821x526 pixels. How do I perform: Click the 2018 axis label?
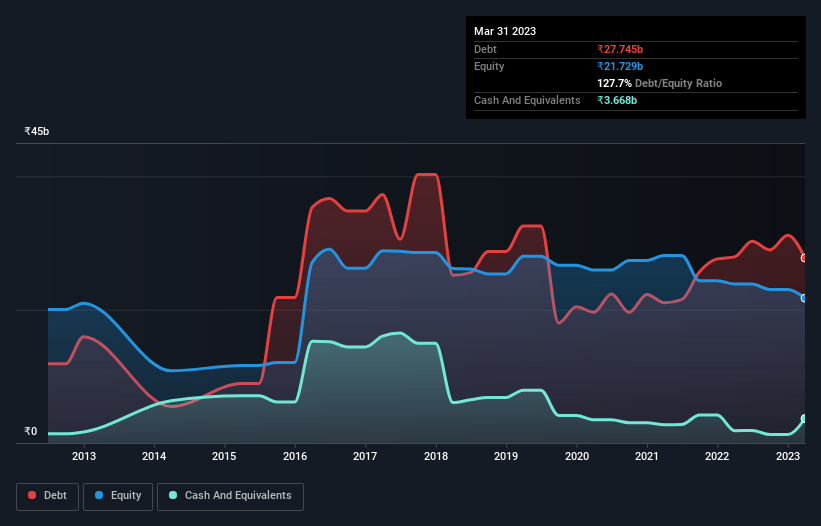point(436,456)
